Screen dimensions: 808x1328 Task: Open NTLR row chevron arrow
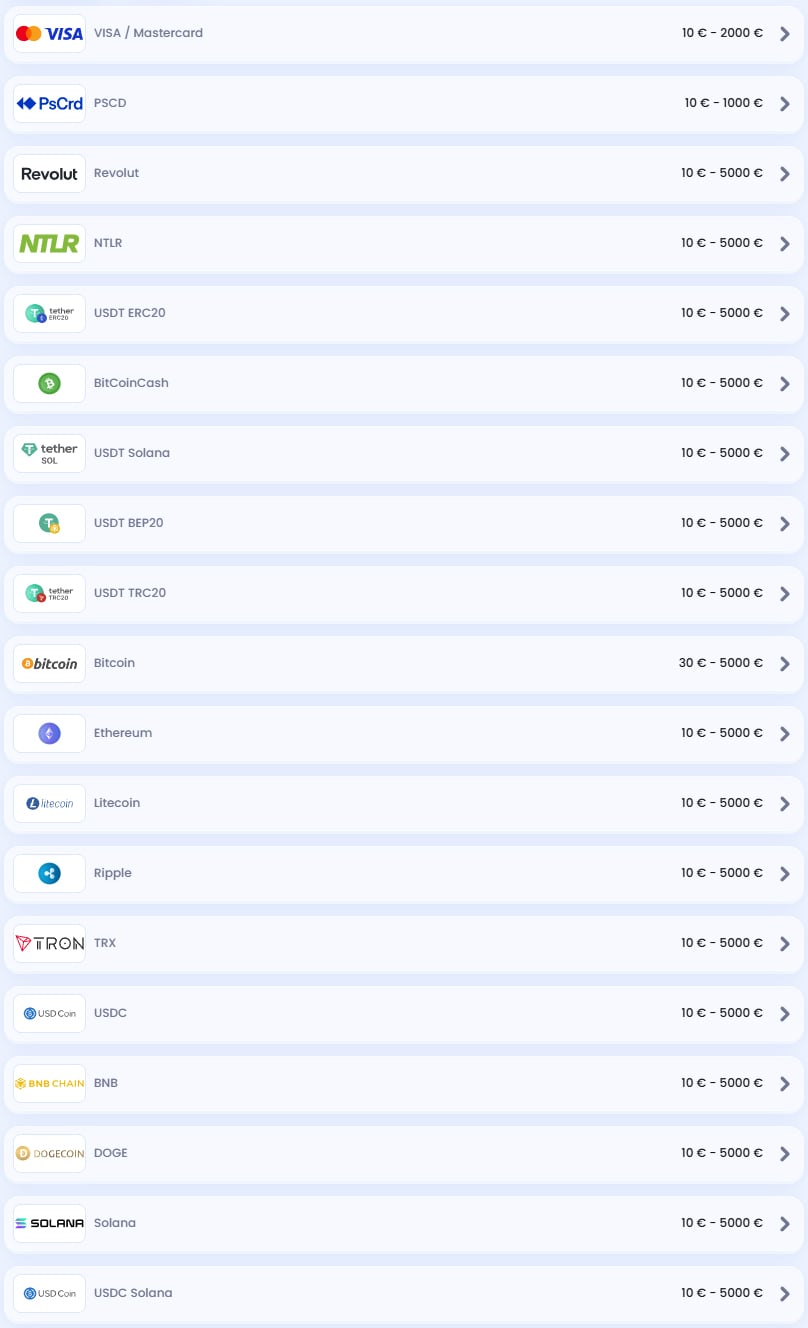pos(785,244)
